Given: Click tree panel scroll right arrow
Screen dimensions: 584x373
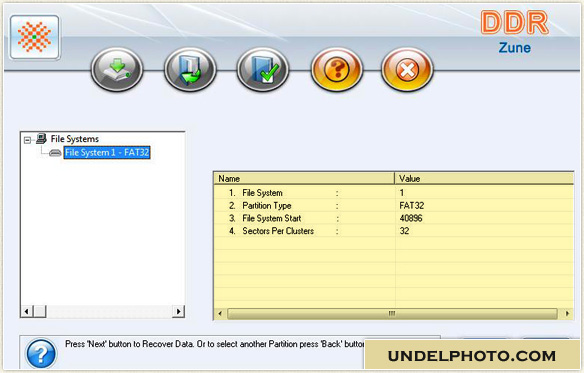Looking at the screenshot, I should coord(178,311).
